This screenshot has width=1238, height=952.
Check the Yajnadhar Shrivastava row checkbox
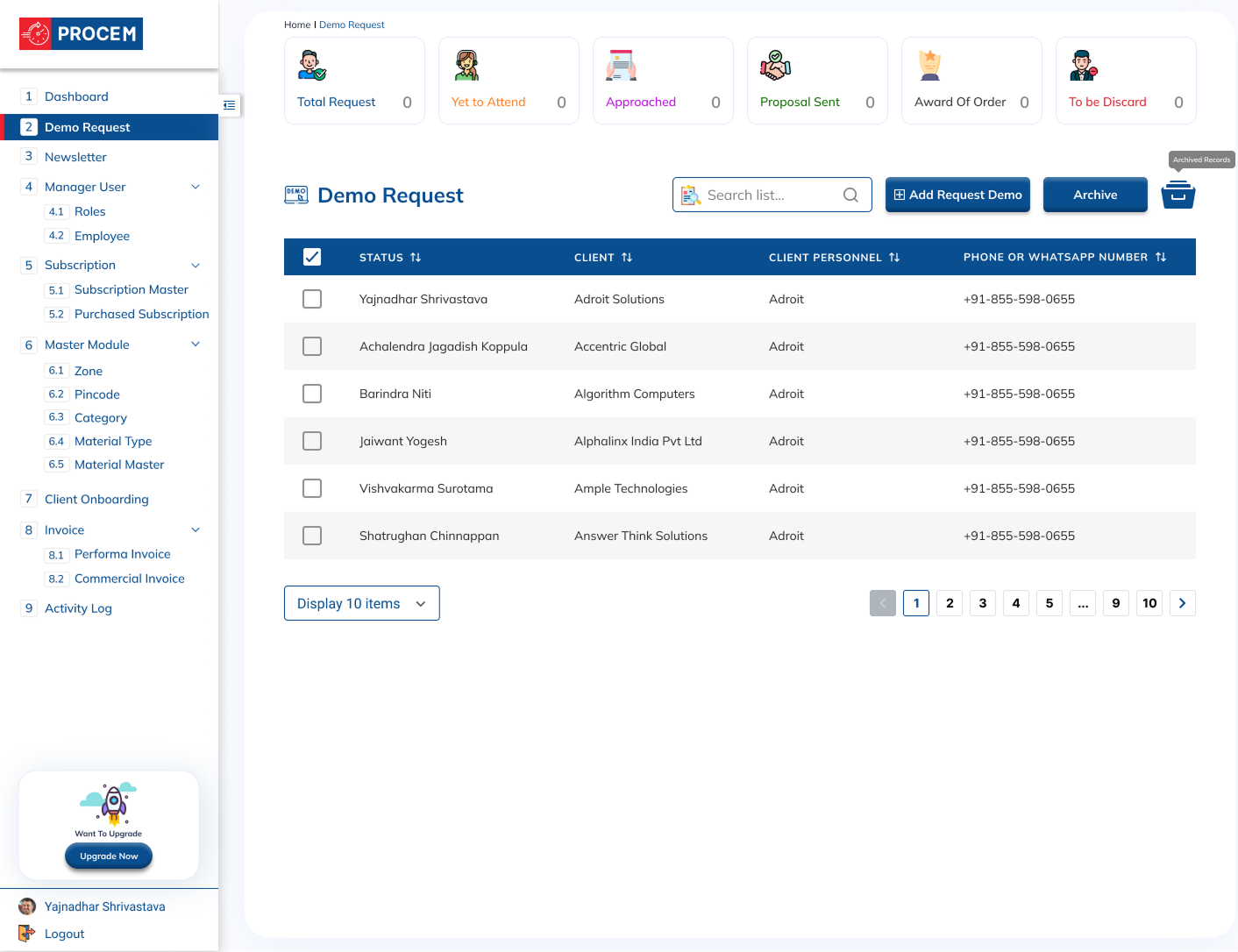pyautogui.click(x=312, y=299)
